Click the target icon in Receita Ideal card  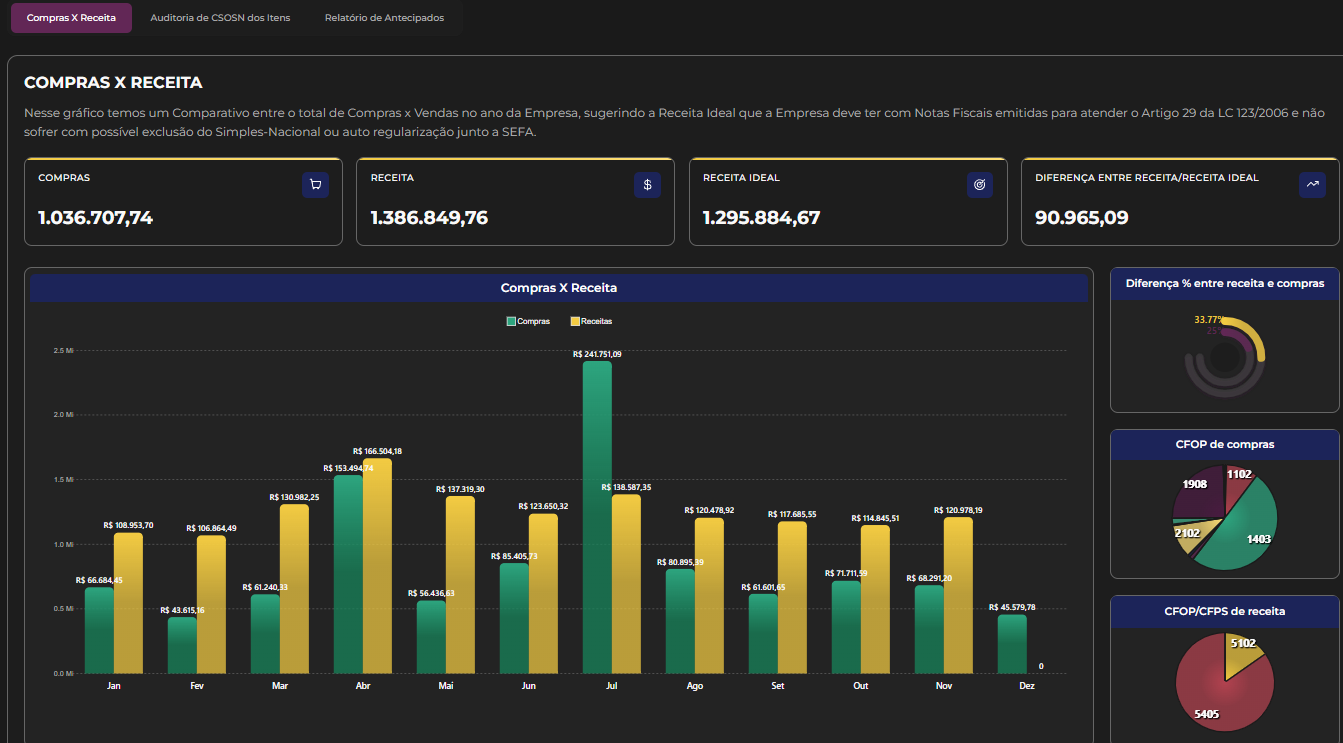(x=980, y=185)
